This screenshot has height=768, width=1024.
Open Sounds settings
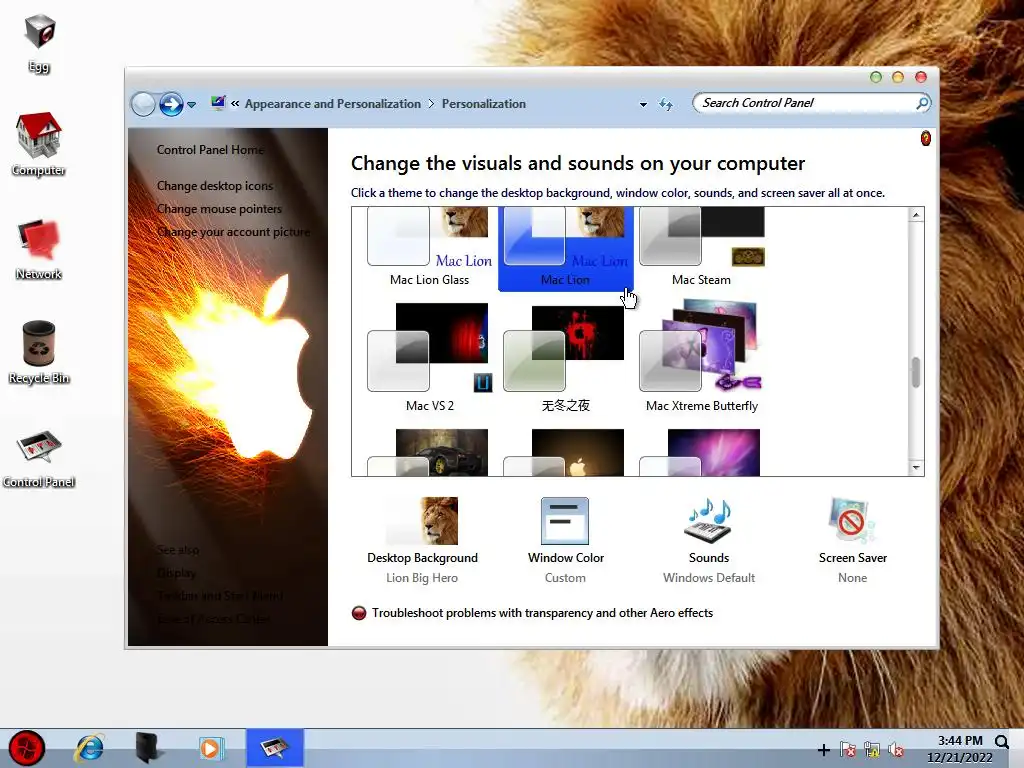pyautogui.click(x=709, y=540)
